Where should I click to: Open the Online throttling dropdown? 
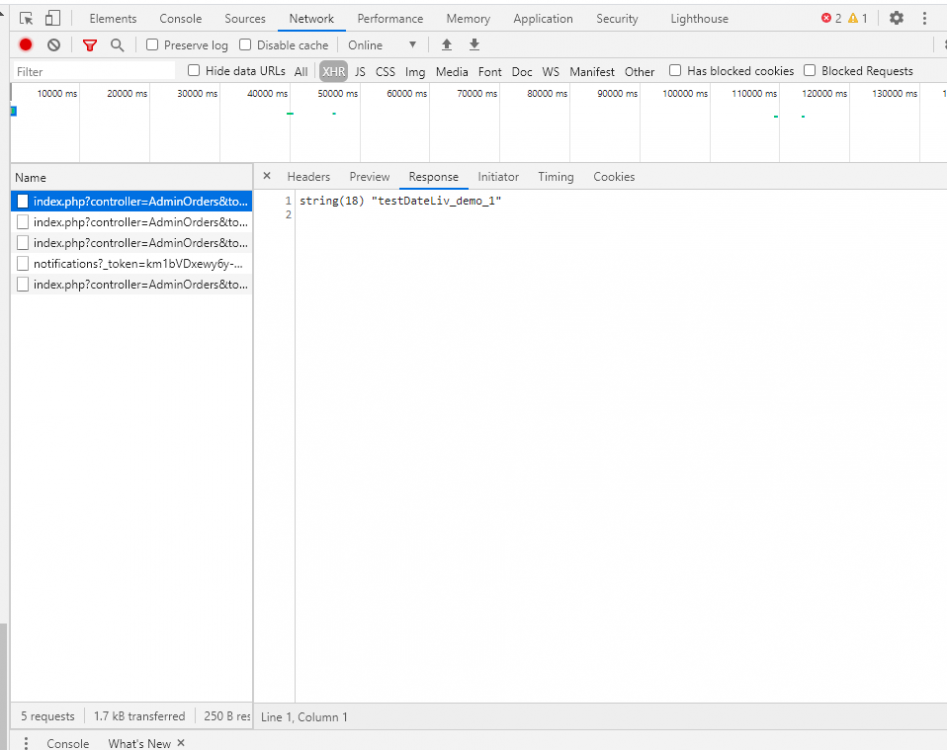coord(382,45)
